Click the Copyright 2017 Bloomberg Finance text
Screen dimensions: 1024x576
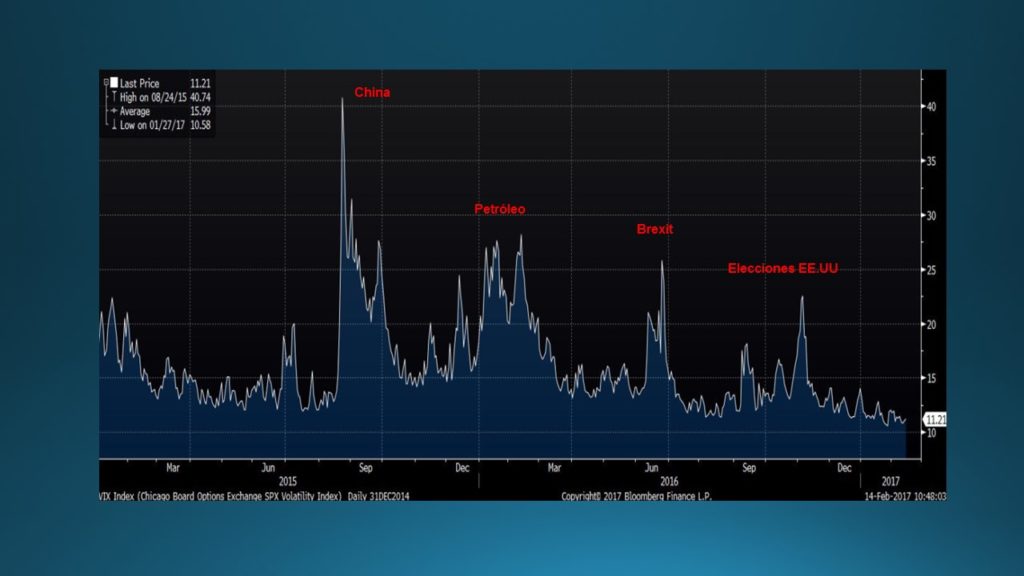click(x=636, y=496)
